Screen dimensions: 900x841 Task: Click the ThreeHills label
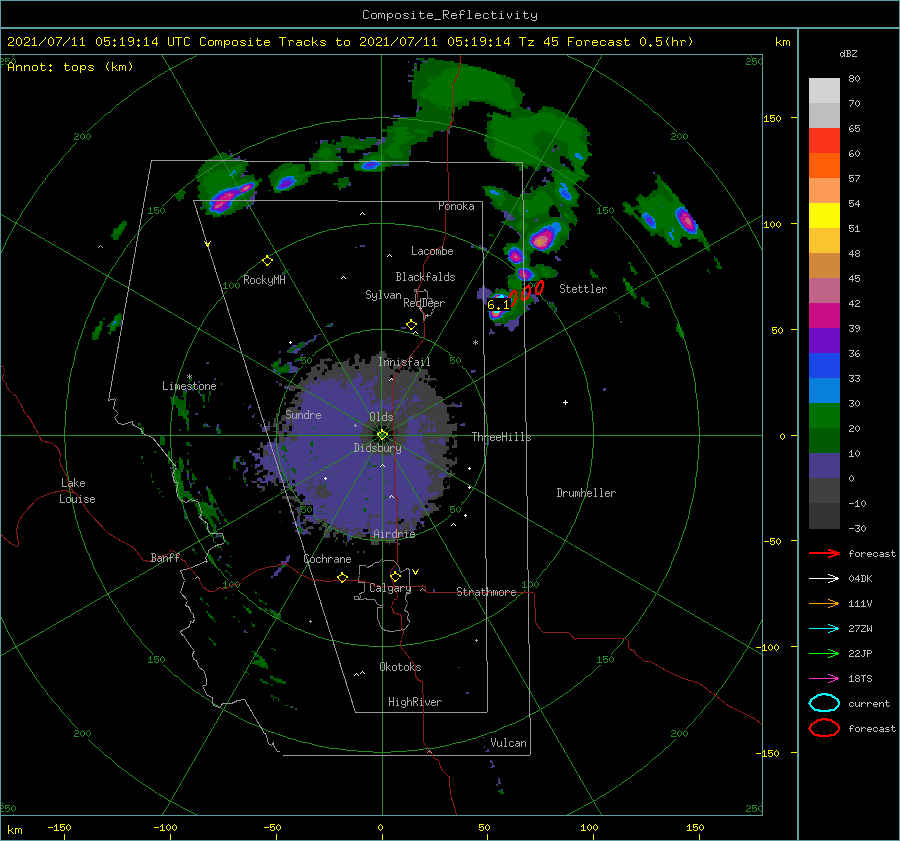coord(501,437)
